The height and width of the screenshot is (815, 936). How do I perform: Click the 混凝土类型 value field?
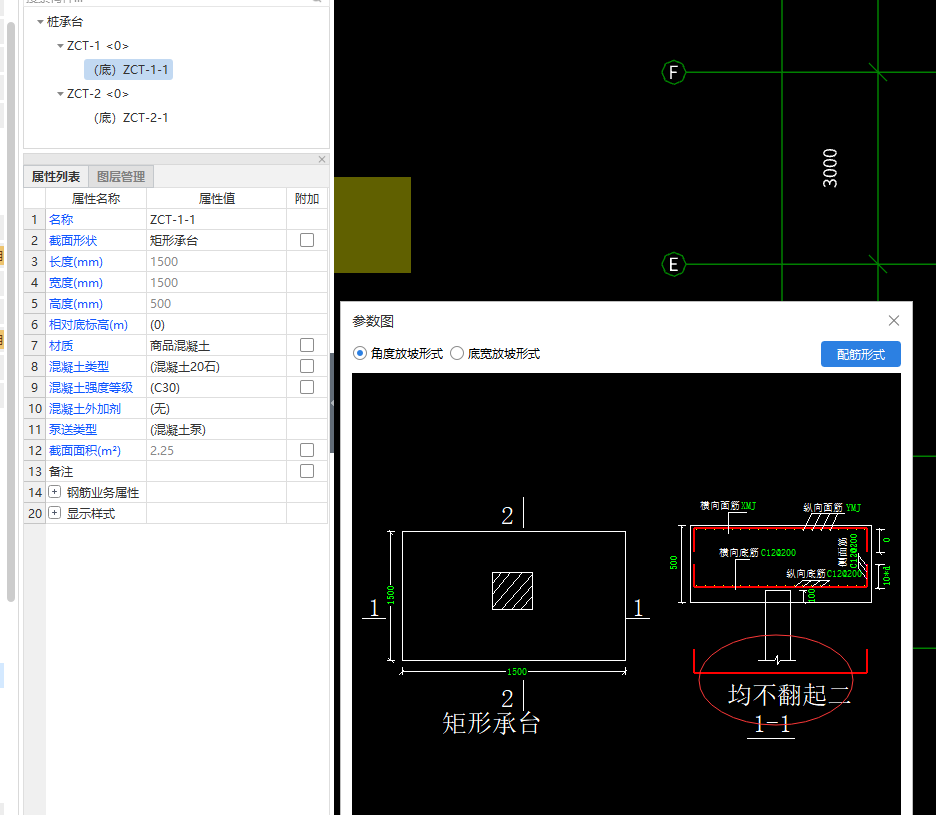click(x=216, y=367)
